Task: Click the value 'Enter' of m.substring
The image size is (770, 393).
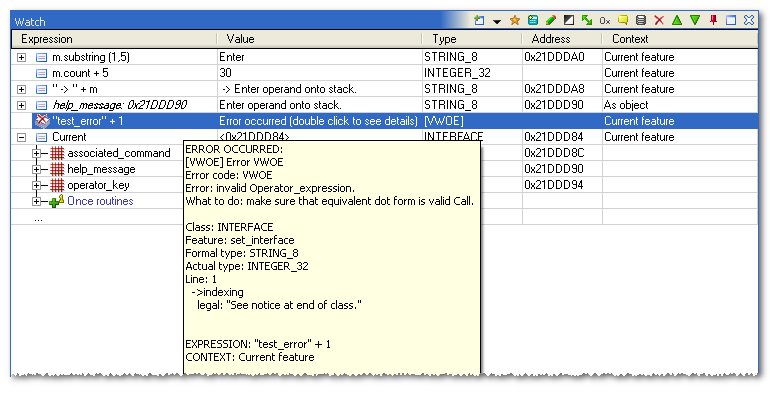Action: (232, 57)
